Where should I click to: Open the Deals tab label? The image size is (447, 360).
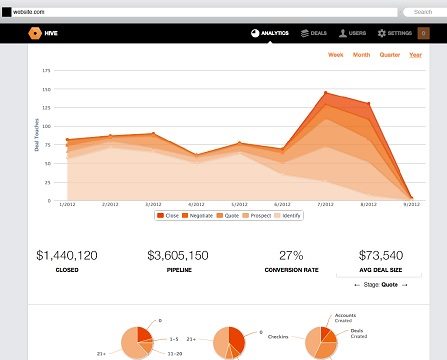(319, 33)
